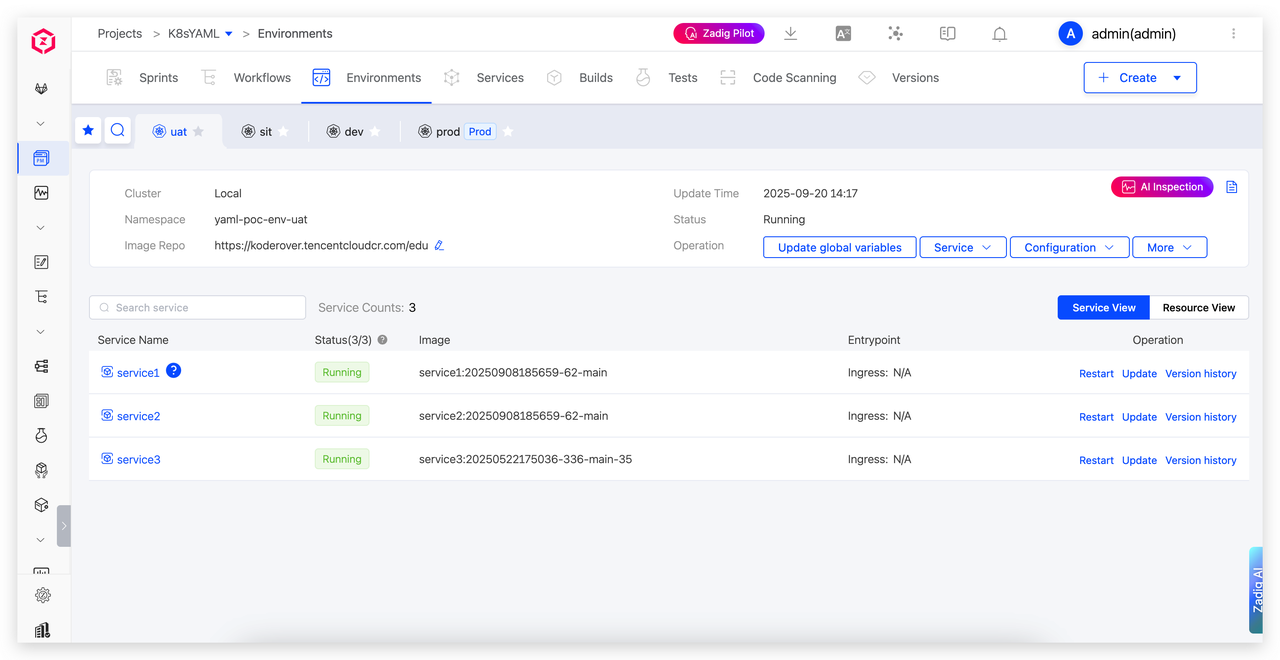Screen dimensions: 1280x660
Task: Open the documentation book icon
Action: click(948, 34)
